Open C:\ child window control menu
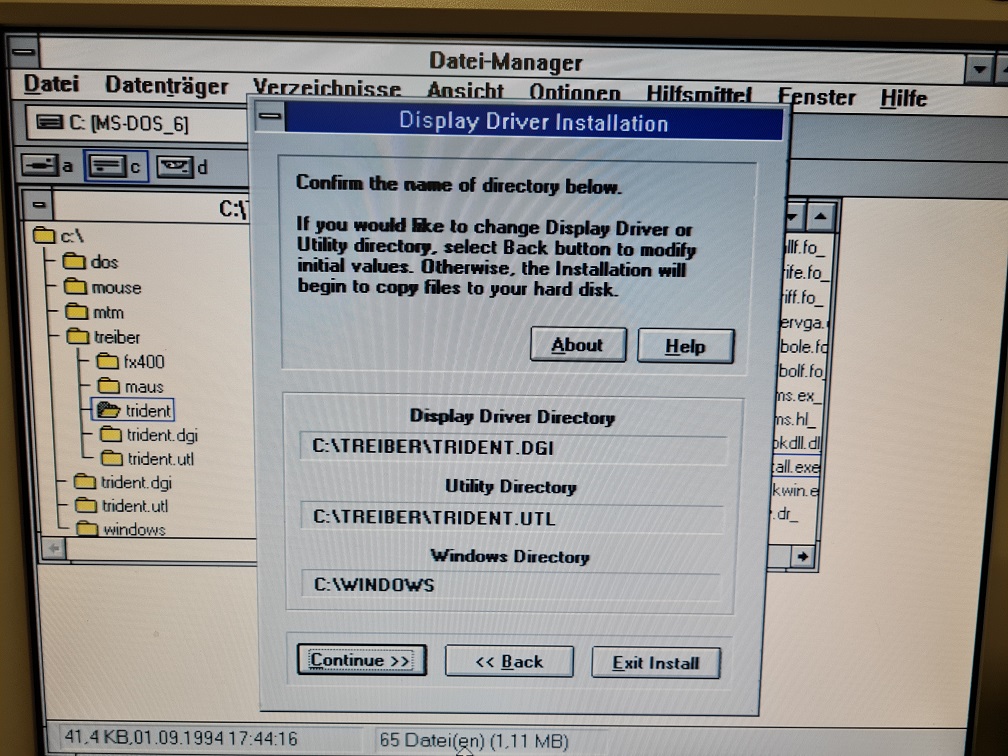This screenshot has height=756, width=1008. tap(39, 205)
